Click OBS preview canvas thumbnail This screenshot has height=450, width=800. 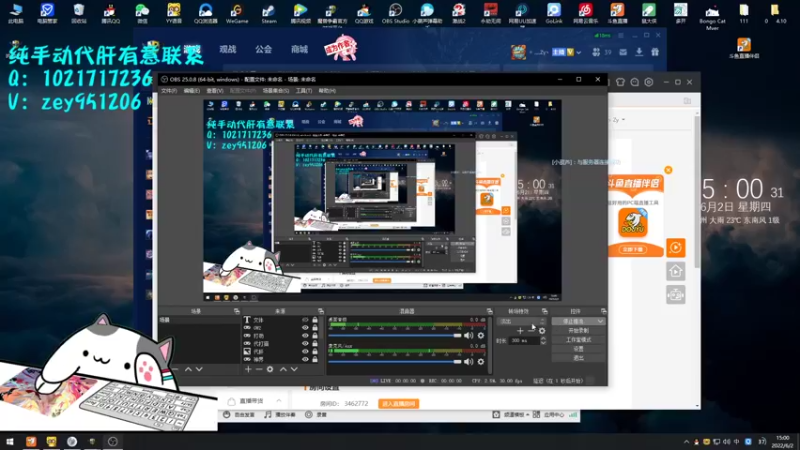coord(382,200)
